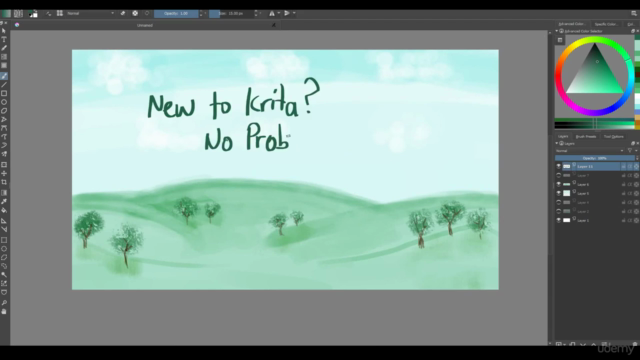Hide Layer 6 with its eye icon
Image resolution: width=640 pixels, height=360 pixels.
coord(559,184)
